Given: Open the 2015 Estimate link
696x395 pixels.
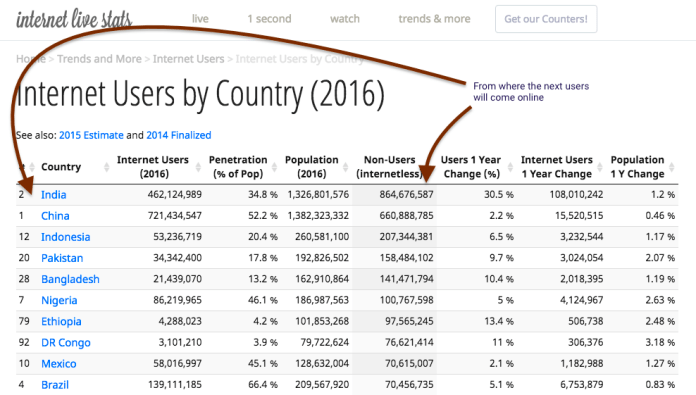Looking at the screenshot, I should pyautogui.click(x=91, y=135).
